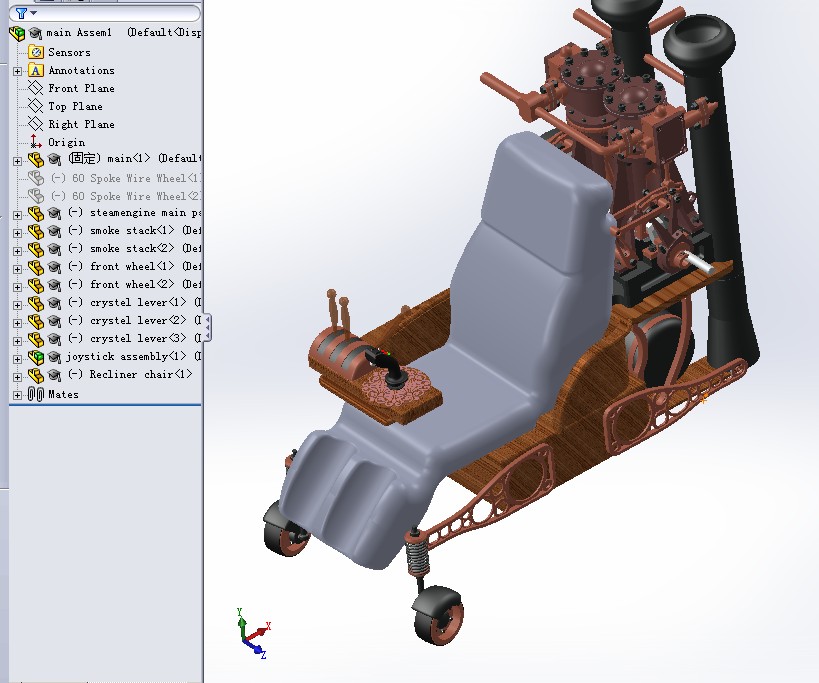819x683 pixels.
Task: Select the main Assem1 top-level assembly icon
Action: 17,33
